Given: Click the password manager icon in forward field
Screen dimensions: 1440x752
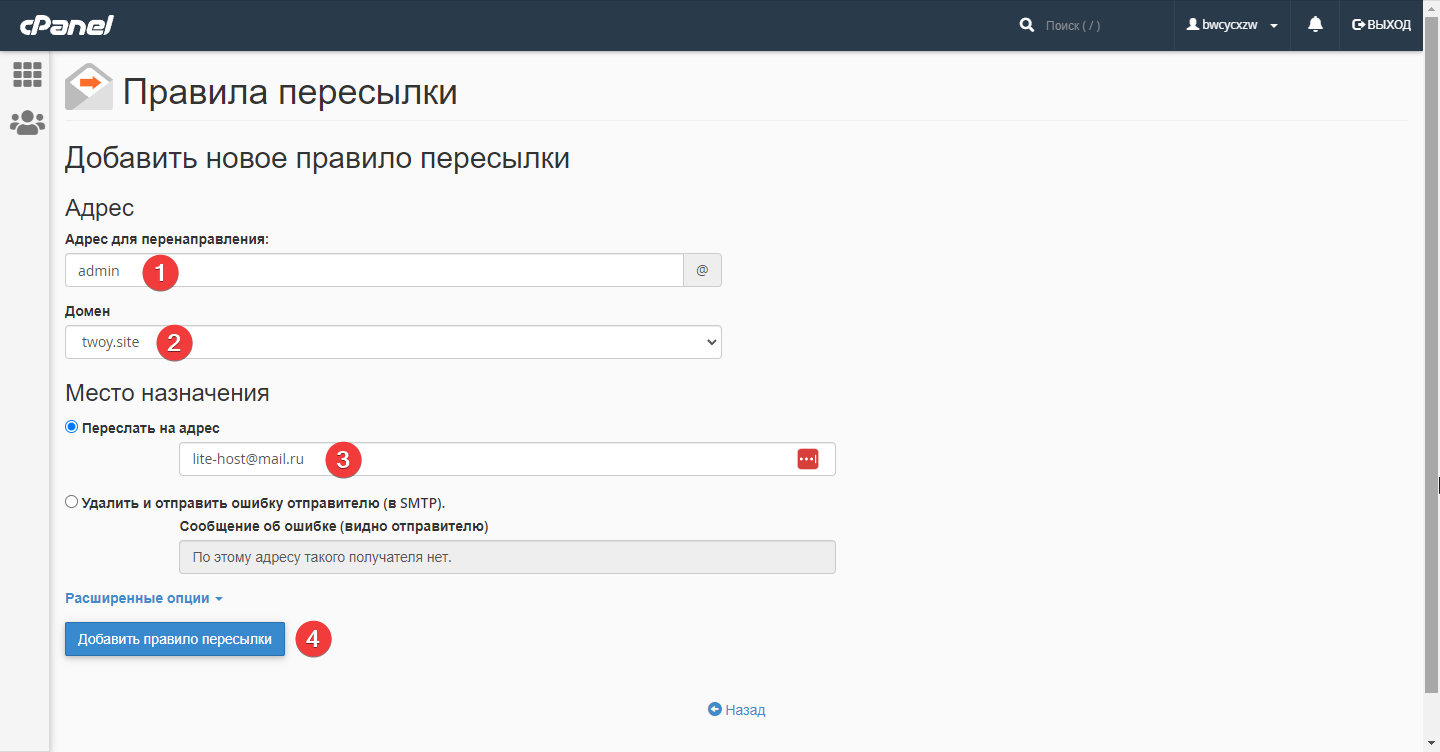Looking at the screenshot, I should coord(808,459).
